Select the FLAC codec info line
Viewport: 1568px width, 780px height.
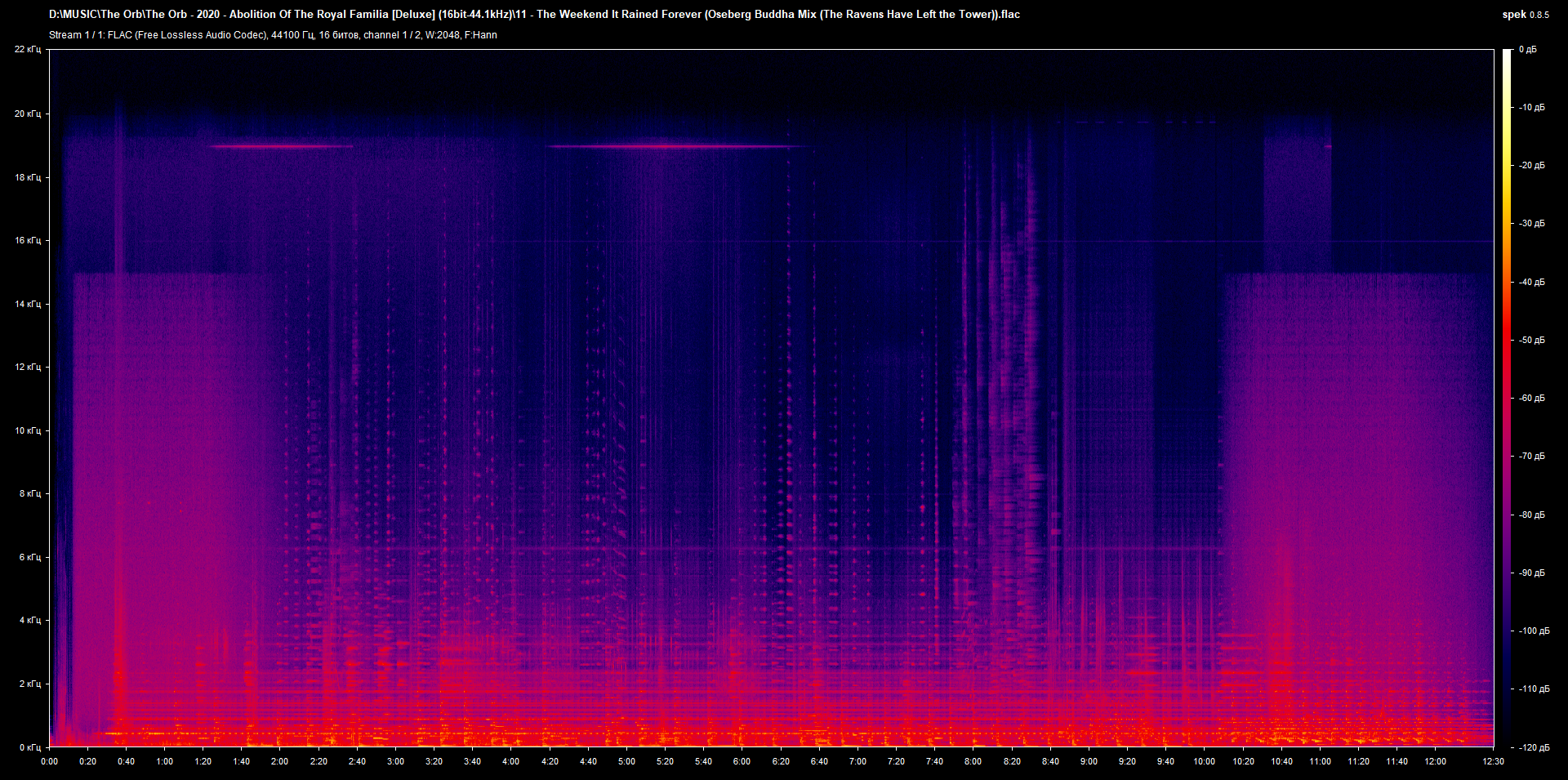click(189, 34)
